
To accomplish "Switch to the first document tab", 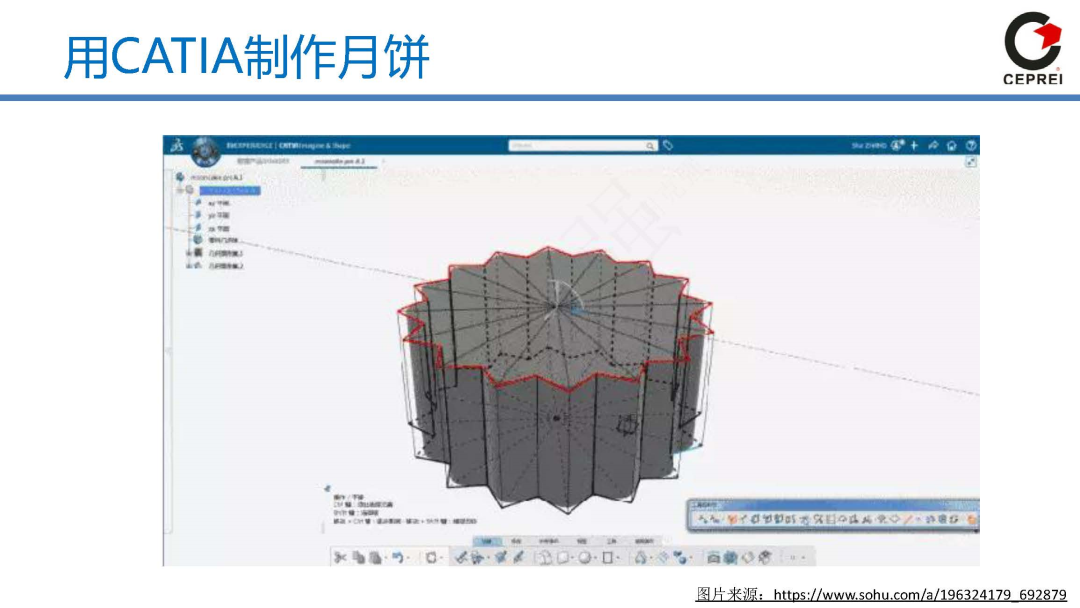I will 263,161.
